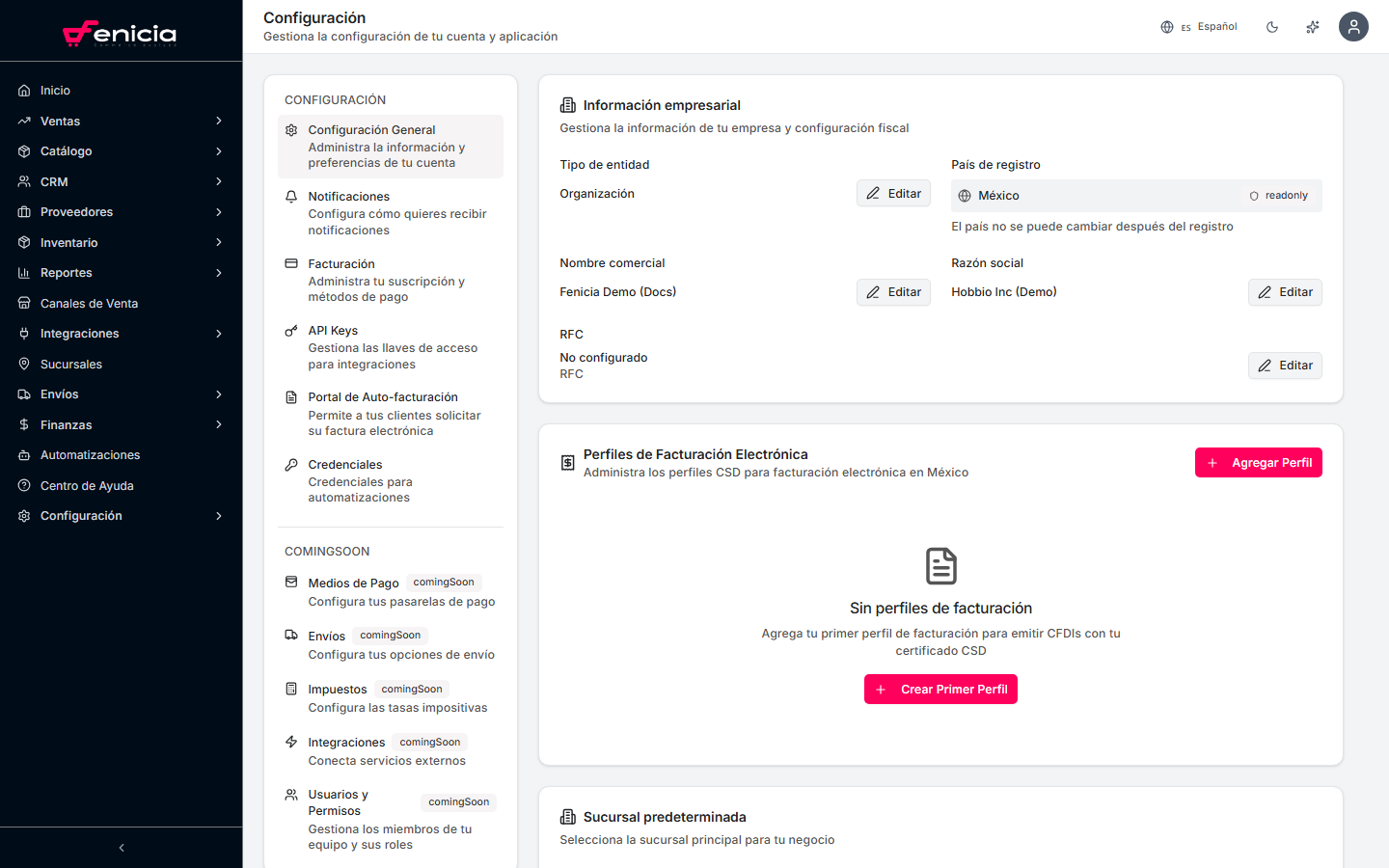Image resolution: width=1389 pixels, height=868 pixels.
Task: Open the Centro de Ayuda icon
Action: coord(23,485)
